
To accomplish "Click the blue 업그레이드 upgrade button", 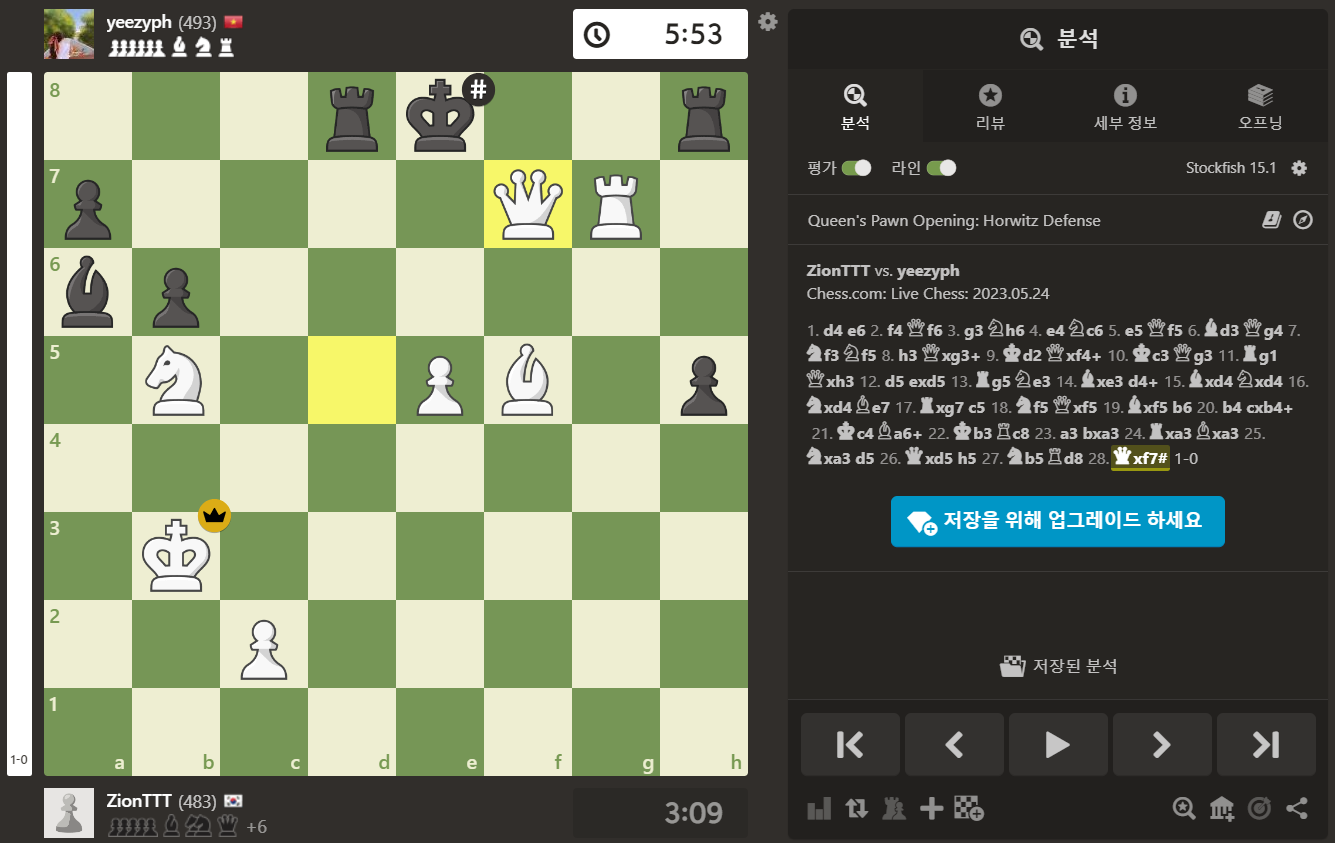I will click(x=1058, y=521).
